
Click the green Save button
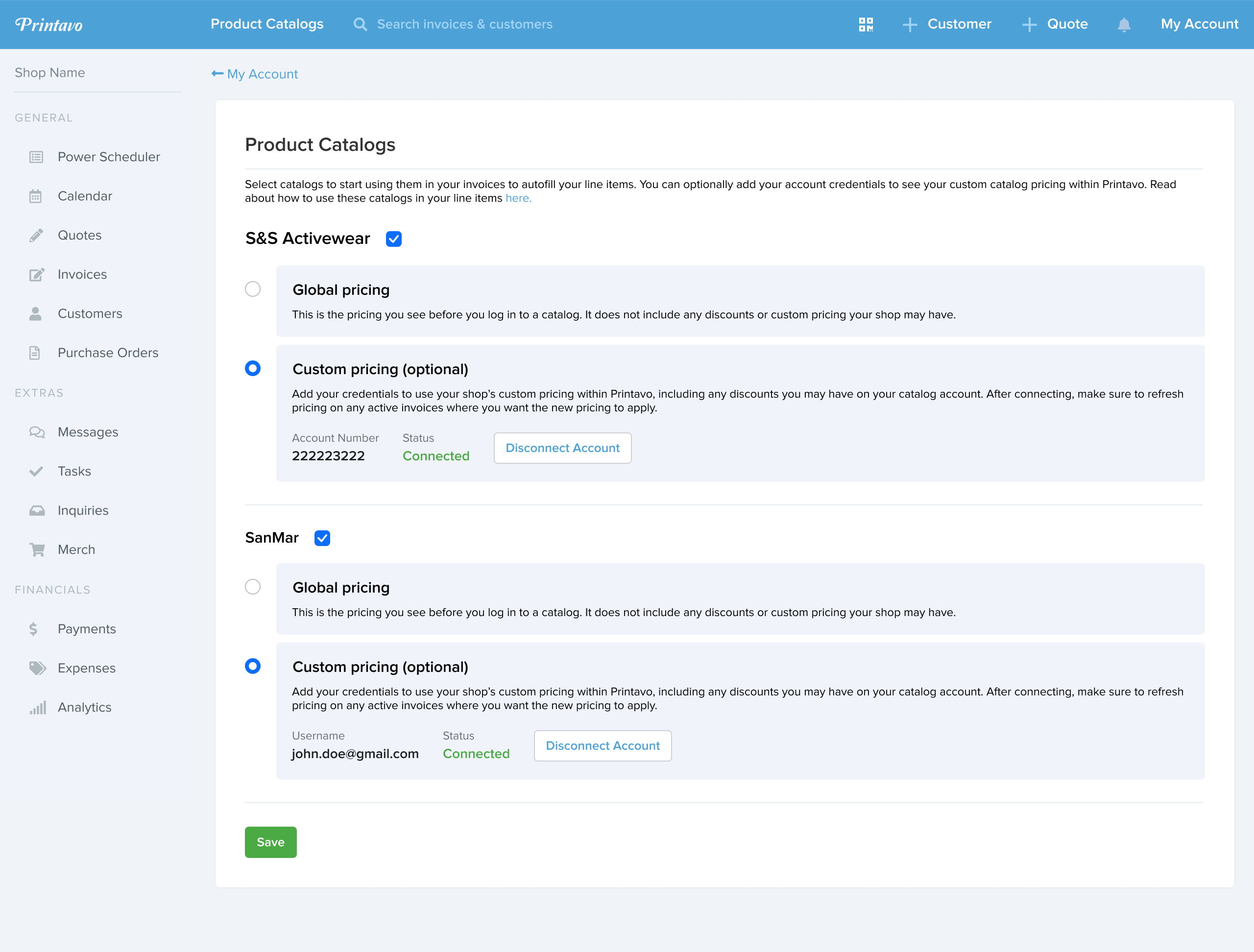coord(270,842)
